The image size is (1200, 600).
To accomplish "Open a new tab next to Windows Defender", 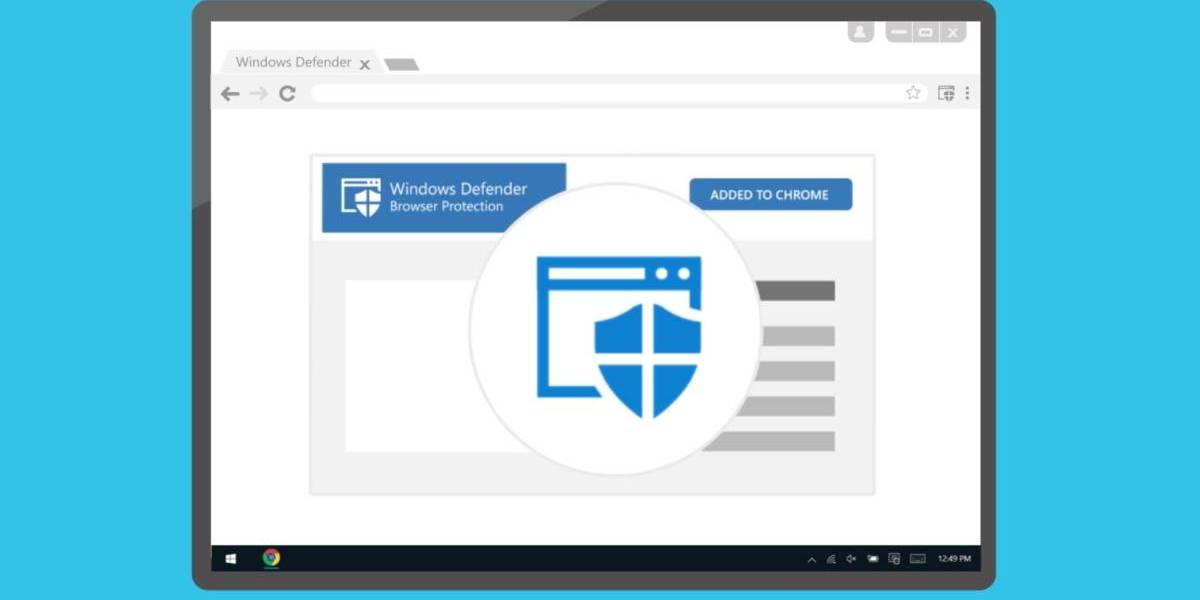I will pyautogui.click(x=402, y=65).
